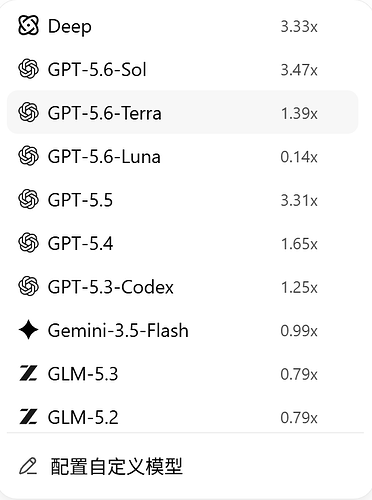Click the OpenAI logo beside GPT-5.6-Sol
Viewport: 372px width, 500px height.
click(x=28, y=69)
